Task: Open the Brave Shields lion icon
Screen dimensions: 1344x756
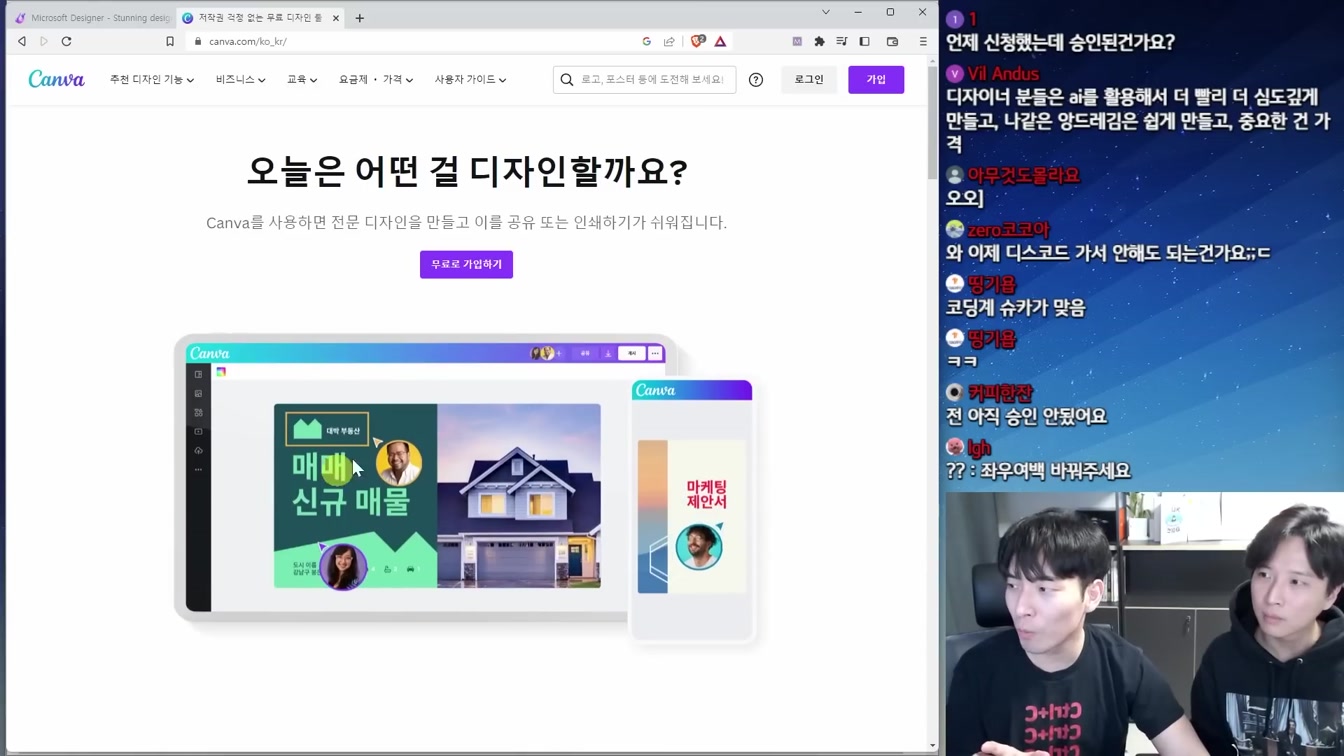Action: coord(698,41)
